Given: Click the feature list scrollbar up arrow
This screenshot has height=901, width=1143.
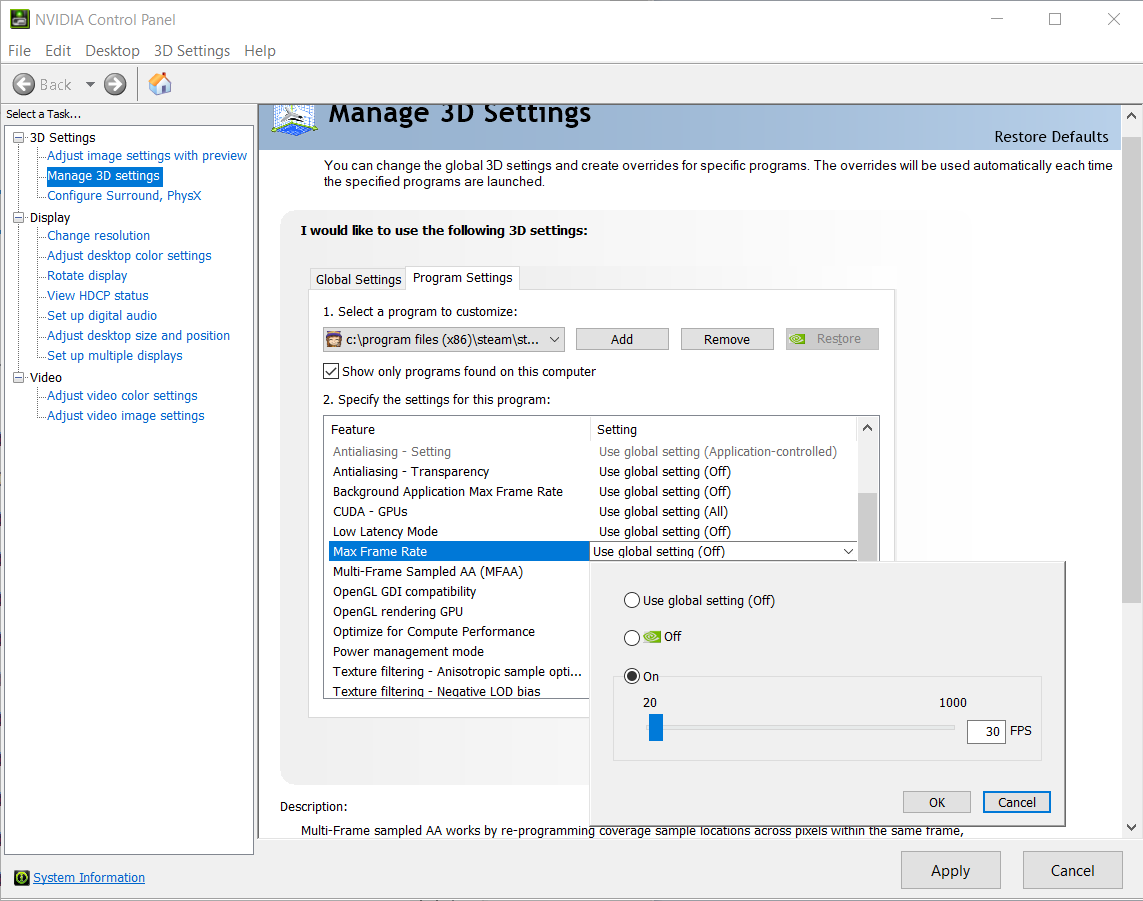Looking at the screenshot, I should (867, 428).
